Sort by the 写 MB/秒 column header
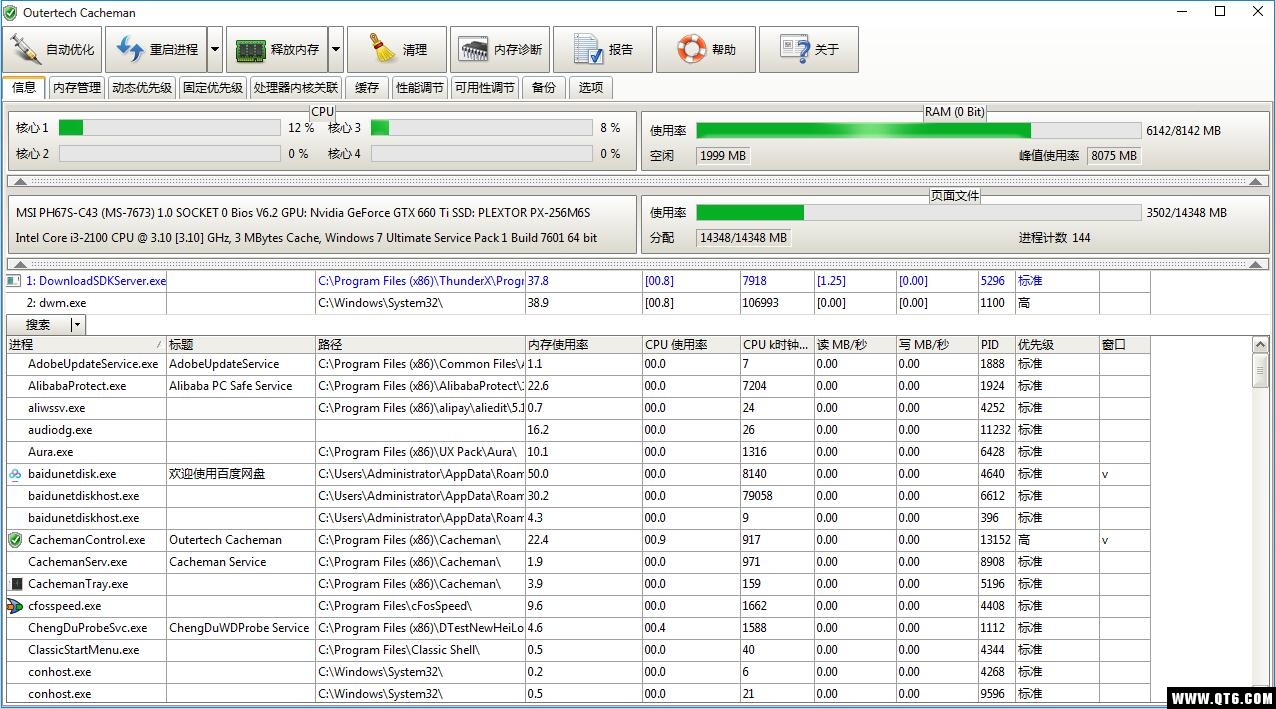1276x709 pixels. (937, 344)
